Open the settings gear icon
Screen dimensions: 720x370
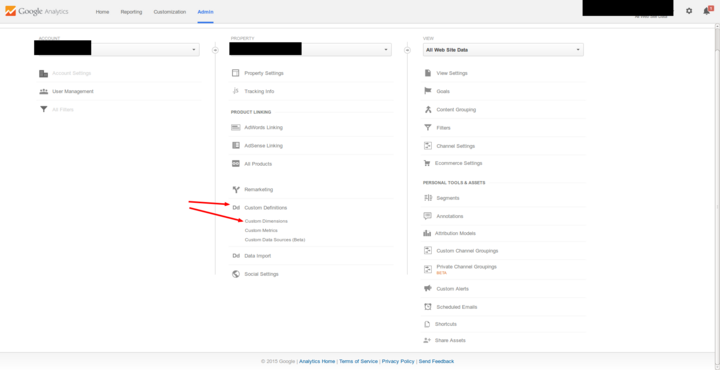click(x=689, y=11)
